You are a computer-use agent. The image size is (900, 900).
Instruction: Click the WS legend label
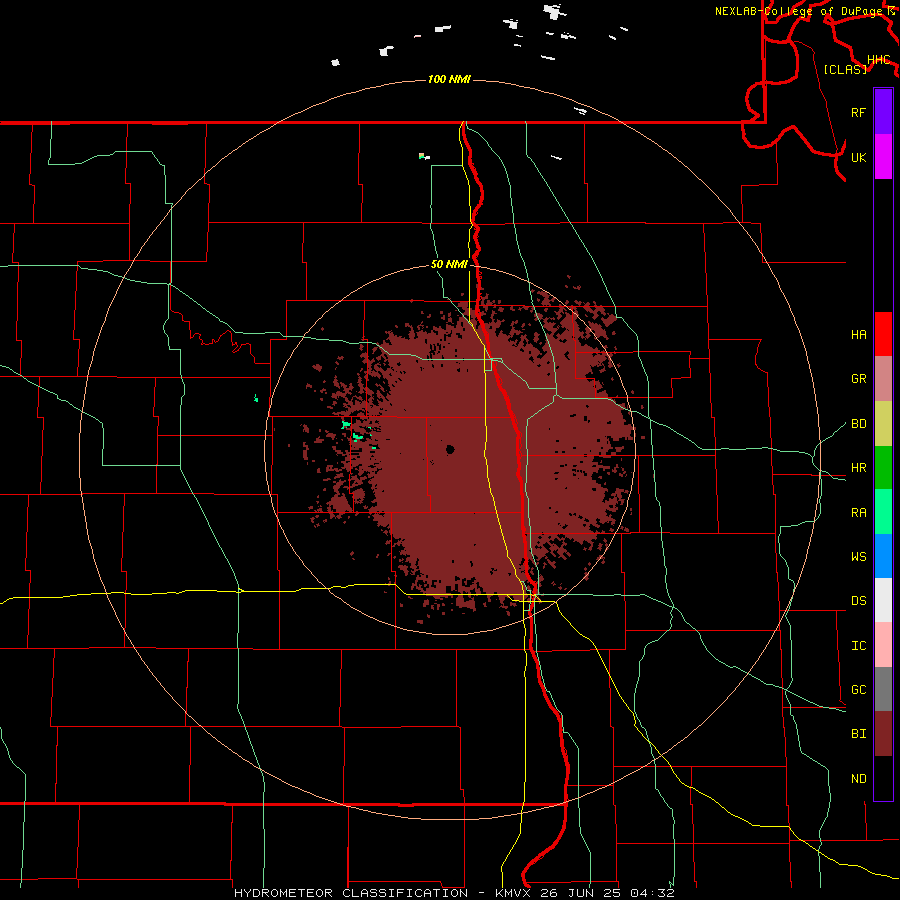[858, 557]
